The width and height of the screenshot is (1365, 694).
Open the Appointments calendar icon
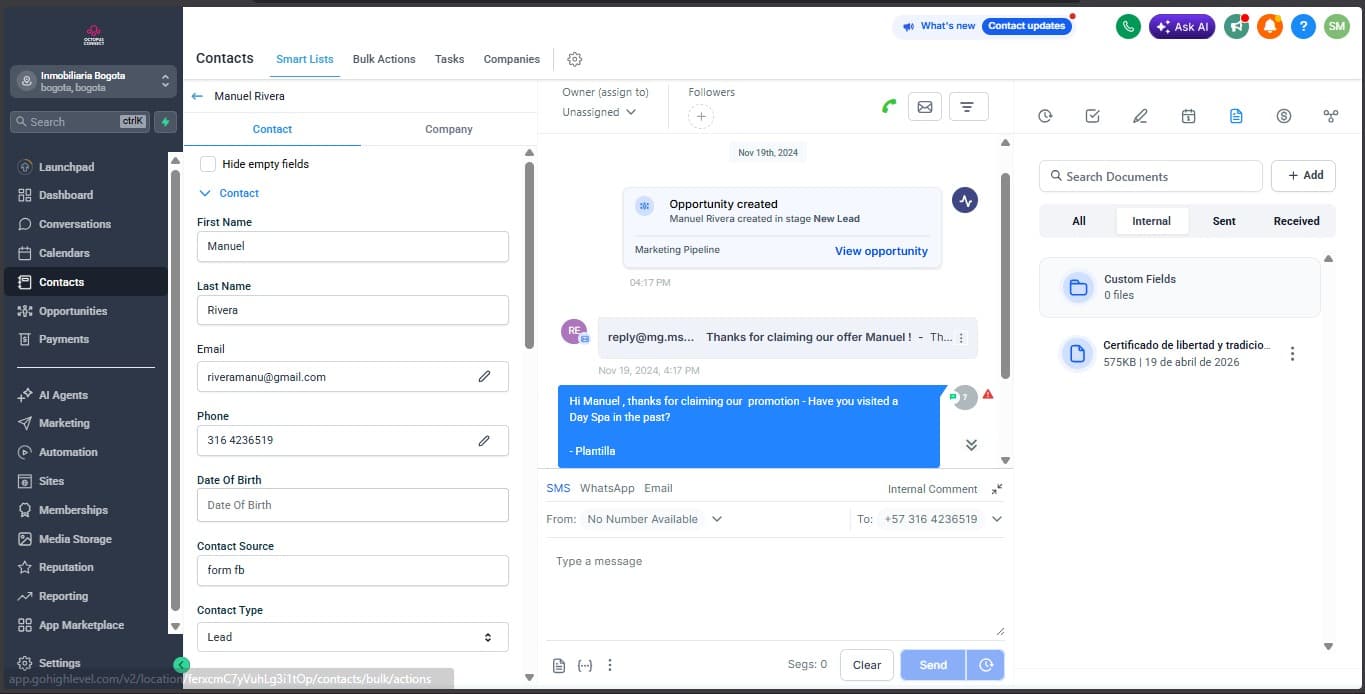1188,116
